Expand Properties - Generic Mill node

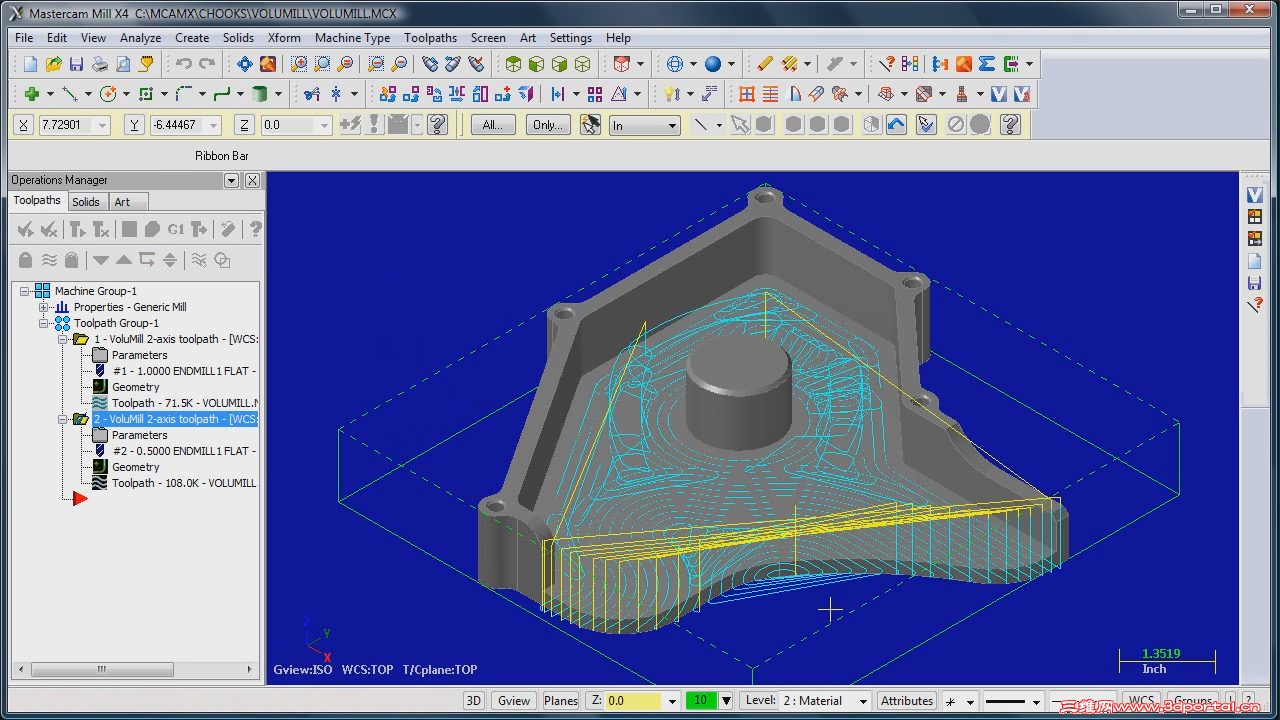pos(44,307)
